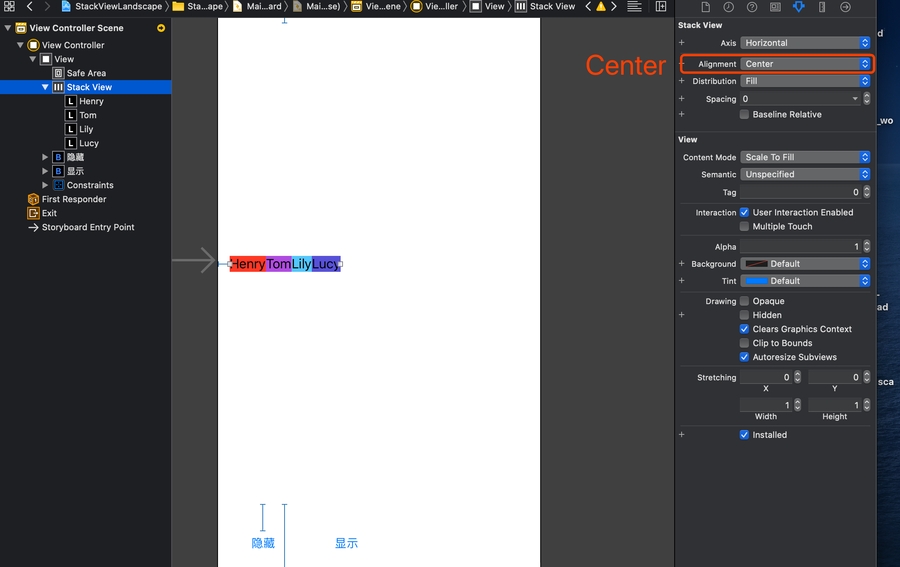Select Storyboard Entry Point in outline
900x567 pixels.
pyautogui.click(x=88, y=227)
